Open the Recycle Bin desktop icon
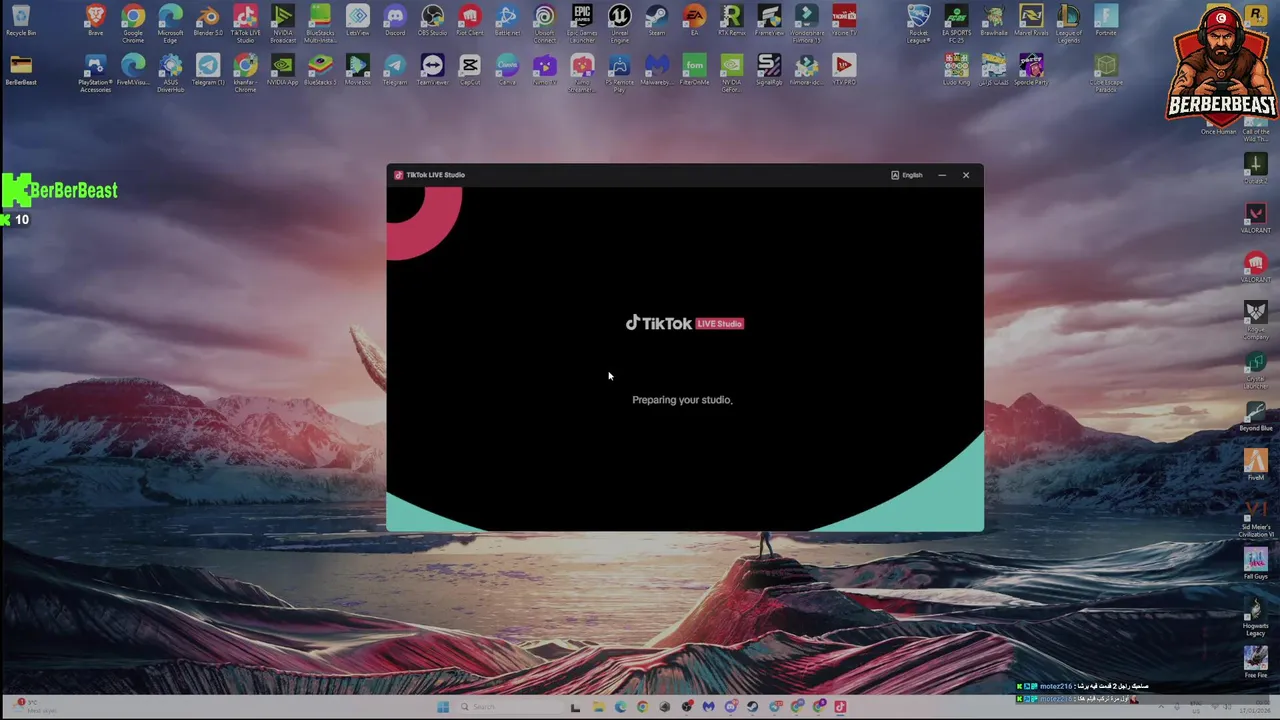The width and height of the screenshot is (1280, 720). pyautogui.click(x=20, y=21)
